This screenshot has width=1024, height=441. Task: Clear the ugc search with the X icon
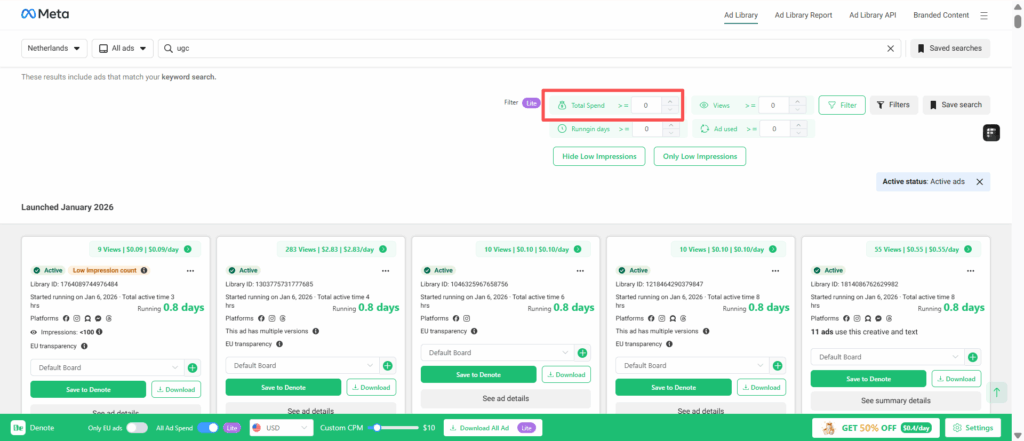pos(890,48)
